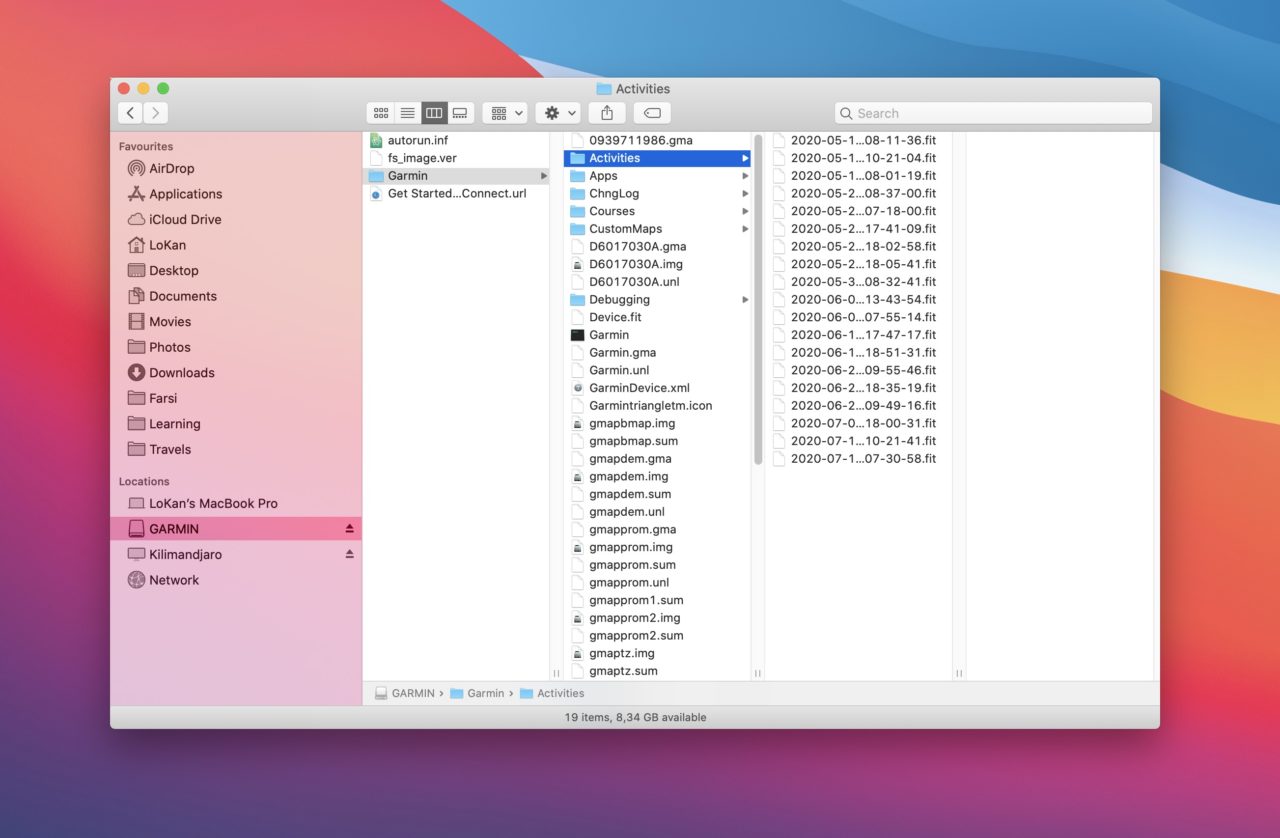Select activity file ending 18-35-19.fit
Image resolution: width=1280 pixels, height=838 pixels.
859,388
